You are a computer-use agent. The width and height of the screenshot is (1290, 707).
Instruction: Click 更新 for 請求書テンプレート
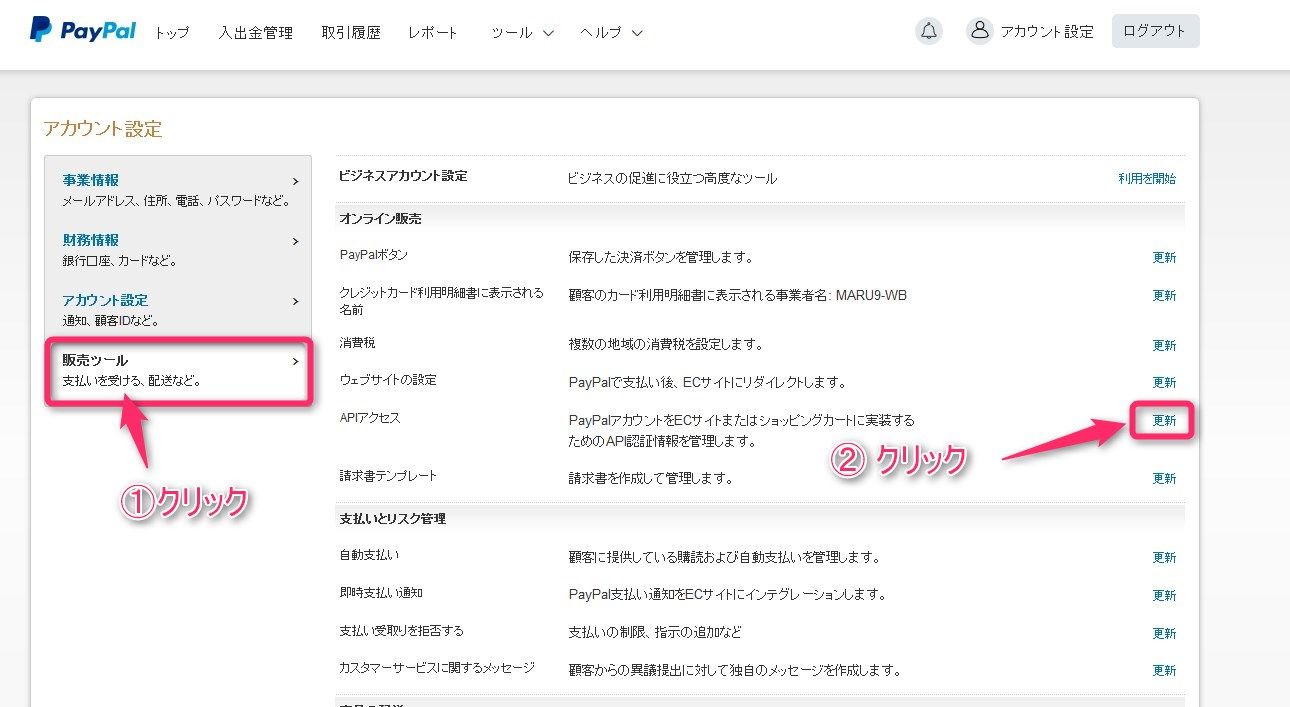1164,478
